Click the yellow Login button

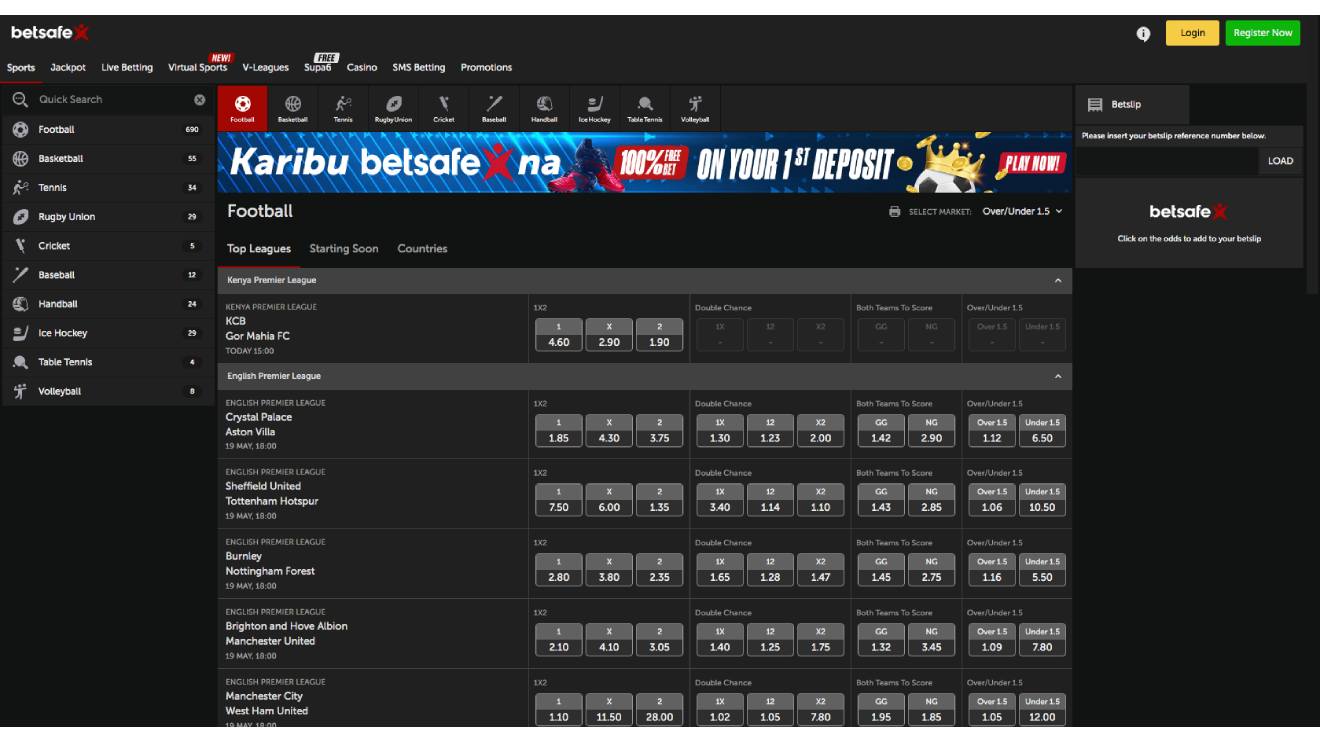pyautogui.click(x=1193, y=33)
